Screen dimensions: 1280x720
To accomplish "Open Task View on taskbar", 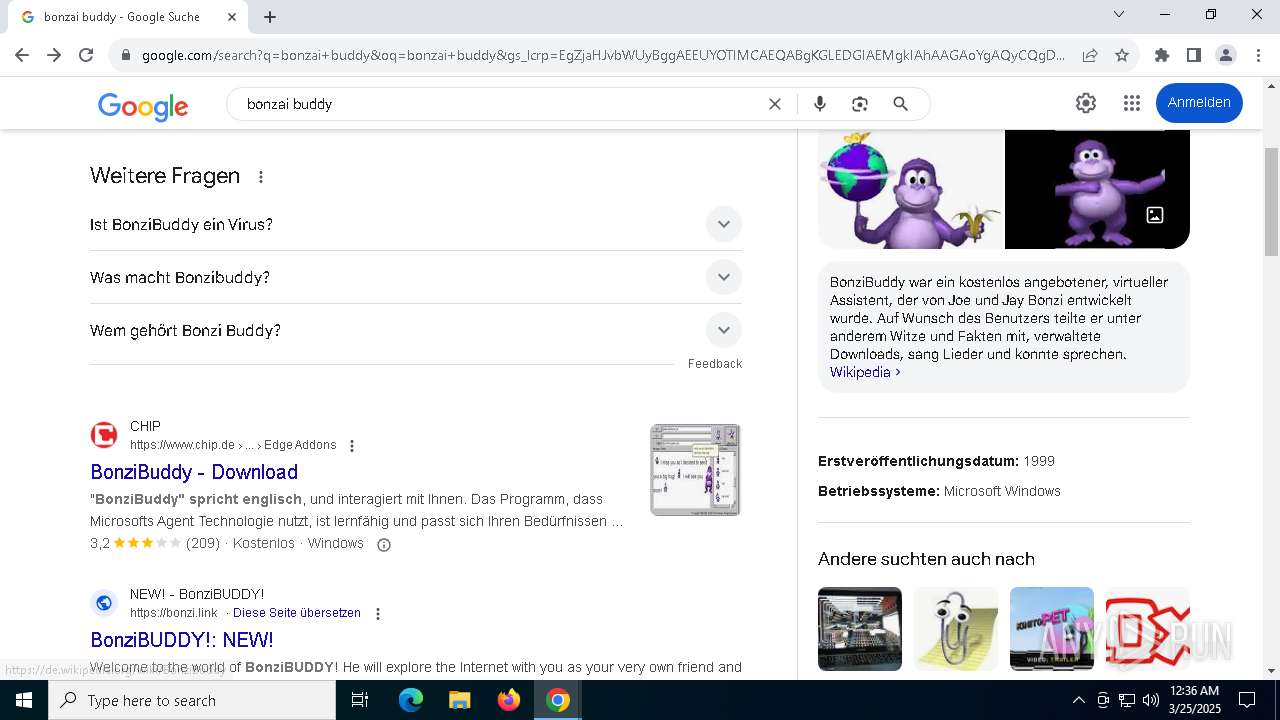I will coord(360,700).
